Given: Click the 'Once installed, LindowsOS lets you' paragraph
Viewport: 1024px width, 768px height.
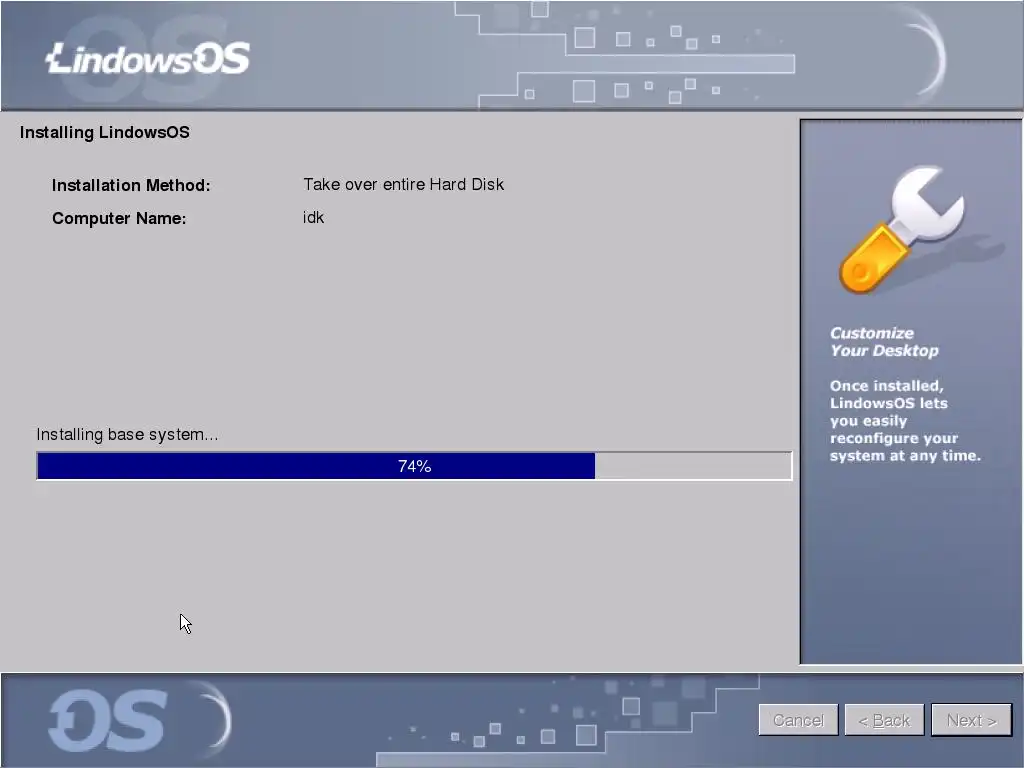Looking at the screenshot, I should click(x=905, y=421).
